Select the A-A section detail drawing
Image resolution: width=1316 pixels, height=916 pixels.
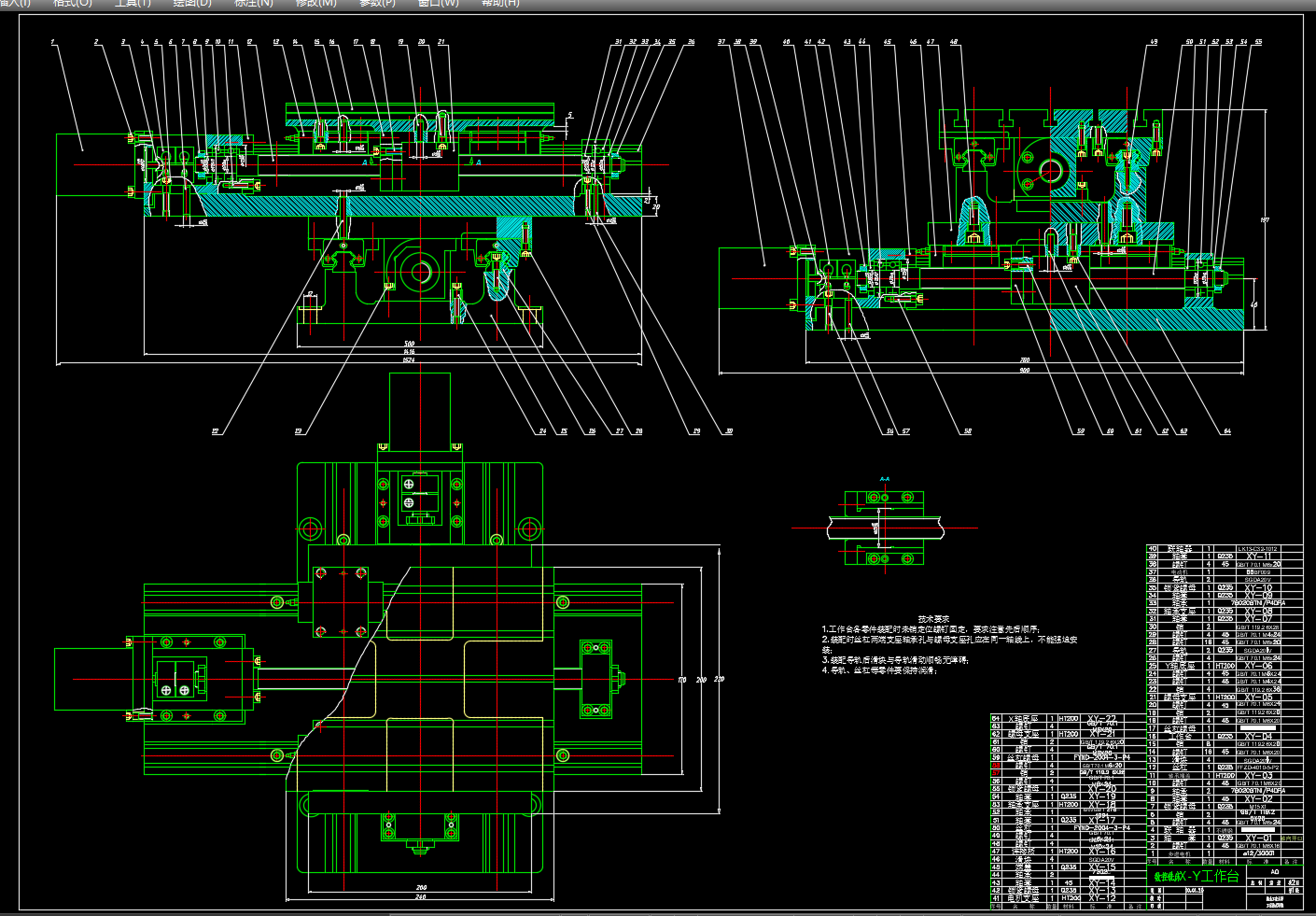tap(884, 528)
